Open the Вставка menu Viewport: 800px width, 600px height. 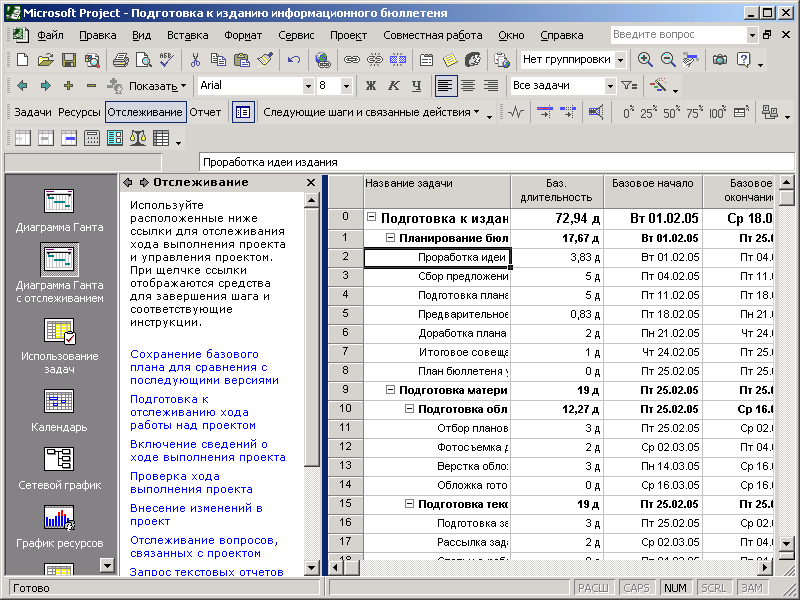click(x=187, y=35)
